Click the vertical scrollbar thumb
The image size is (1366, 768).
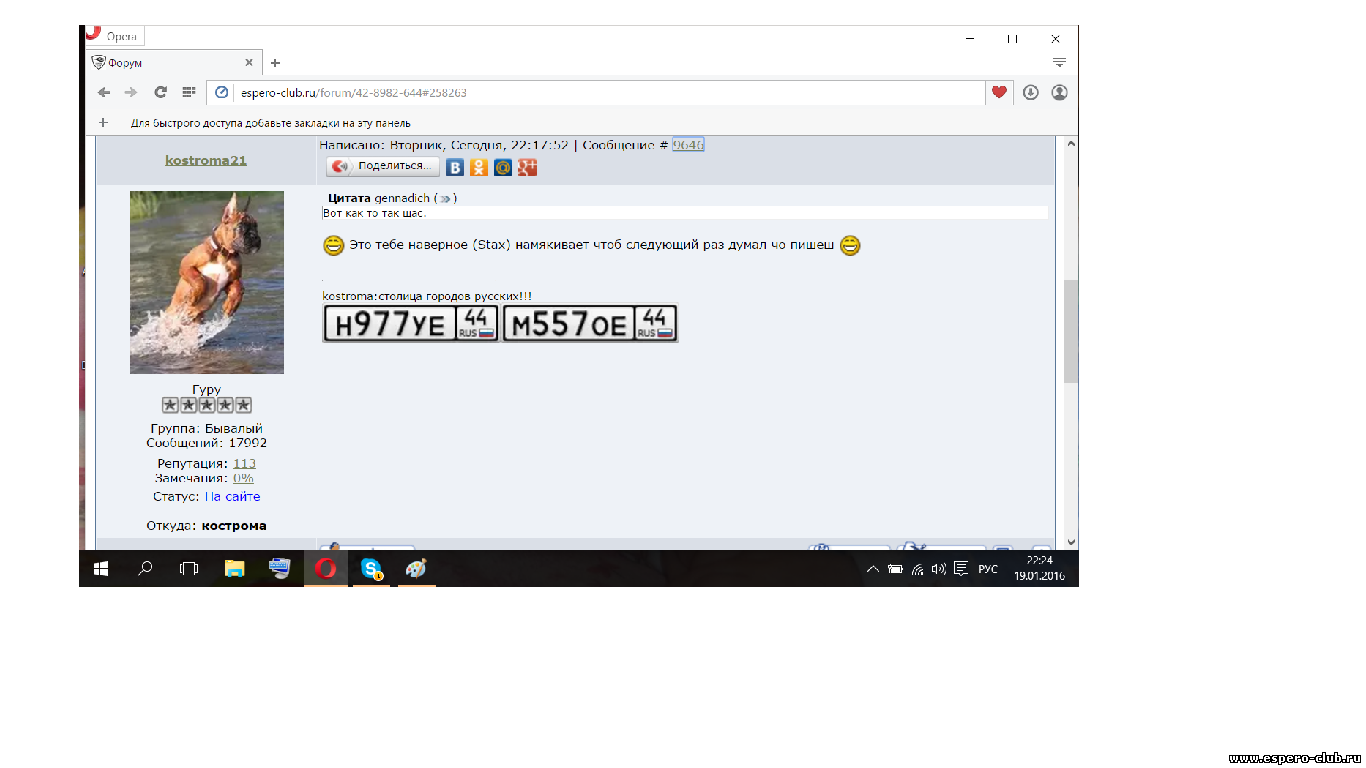[x=1071, y=331]
